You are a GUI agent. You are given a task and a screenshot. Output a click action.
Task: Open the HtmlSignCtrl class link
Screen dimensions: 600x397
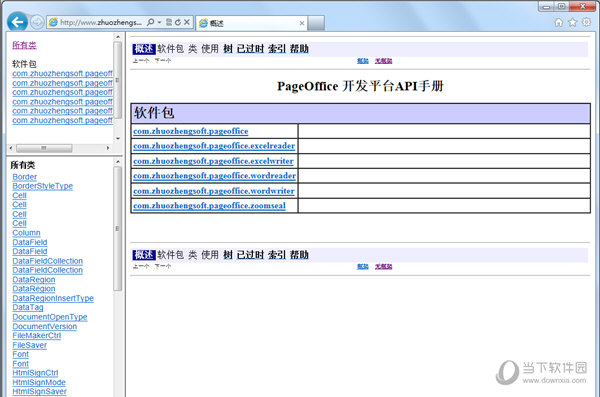click(x=35, y=373)
